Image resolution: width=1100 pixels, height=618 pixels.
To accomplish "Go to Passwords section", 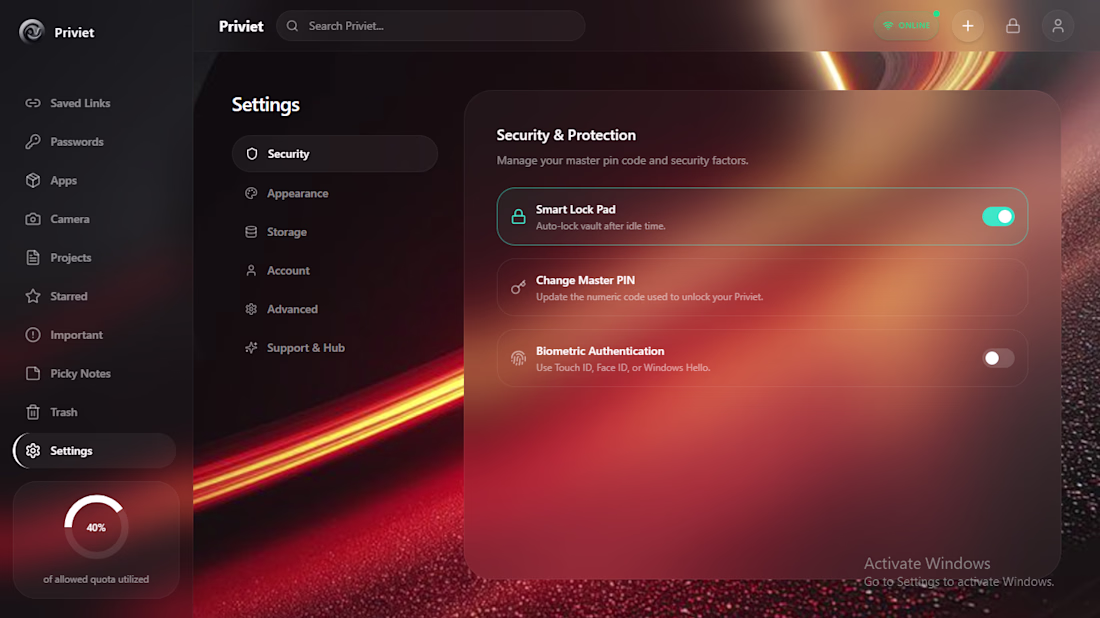I will point(94,142).
